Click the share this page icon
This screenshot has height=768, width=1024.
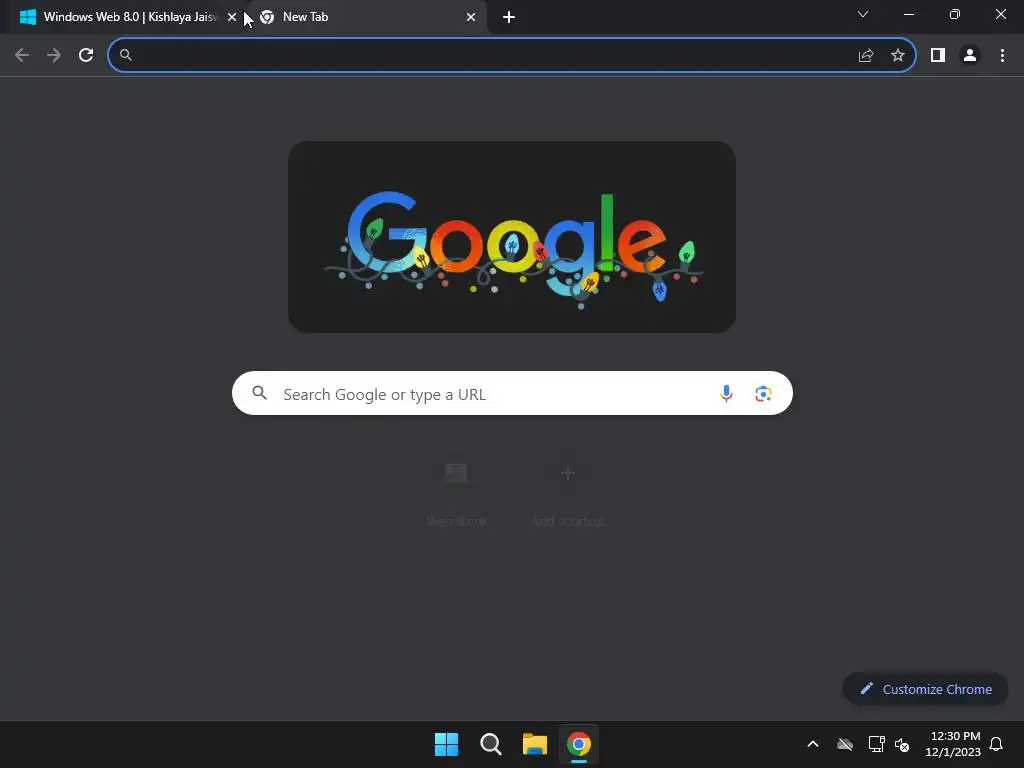[x=866, y=56]
